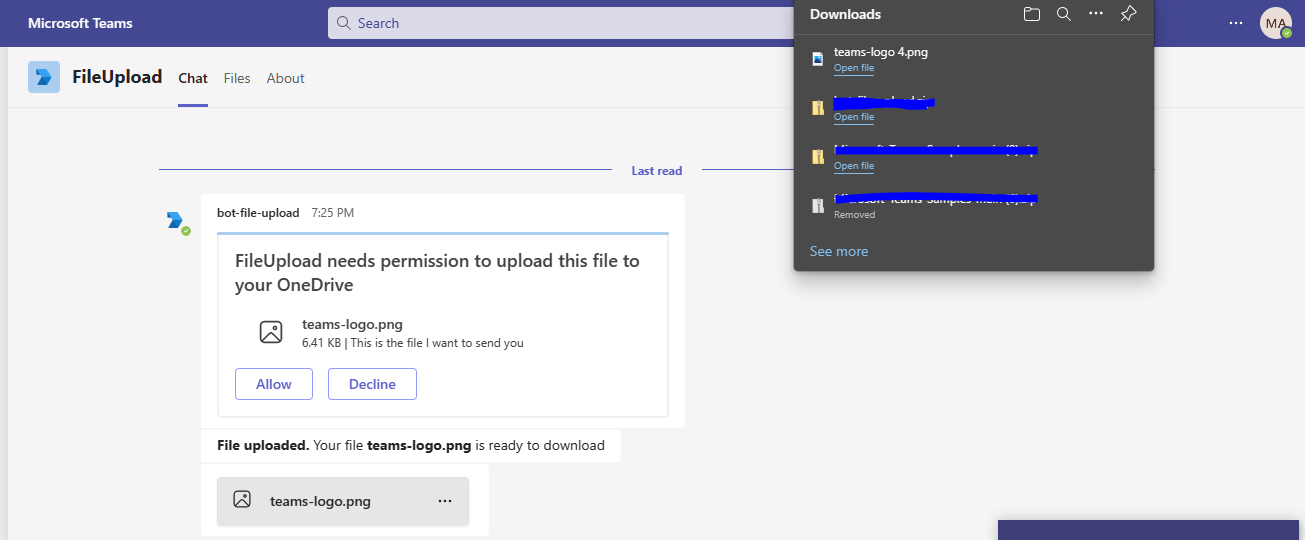Click the Removed status text
Screen dimensions: 1305x540
pos(855,215)
